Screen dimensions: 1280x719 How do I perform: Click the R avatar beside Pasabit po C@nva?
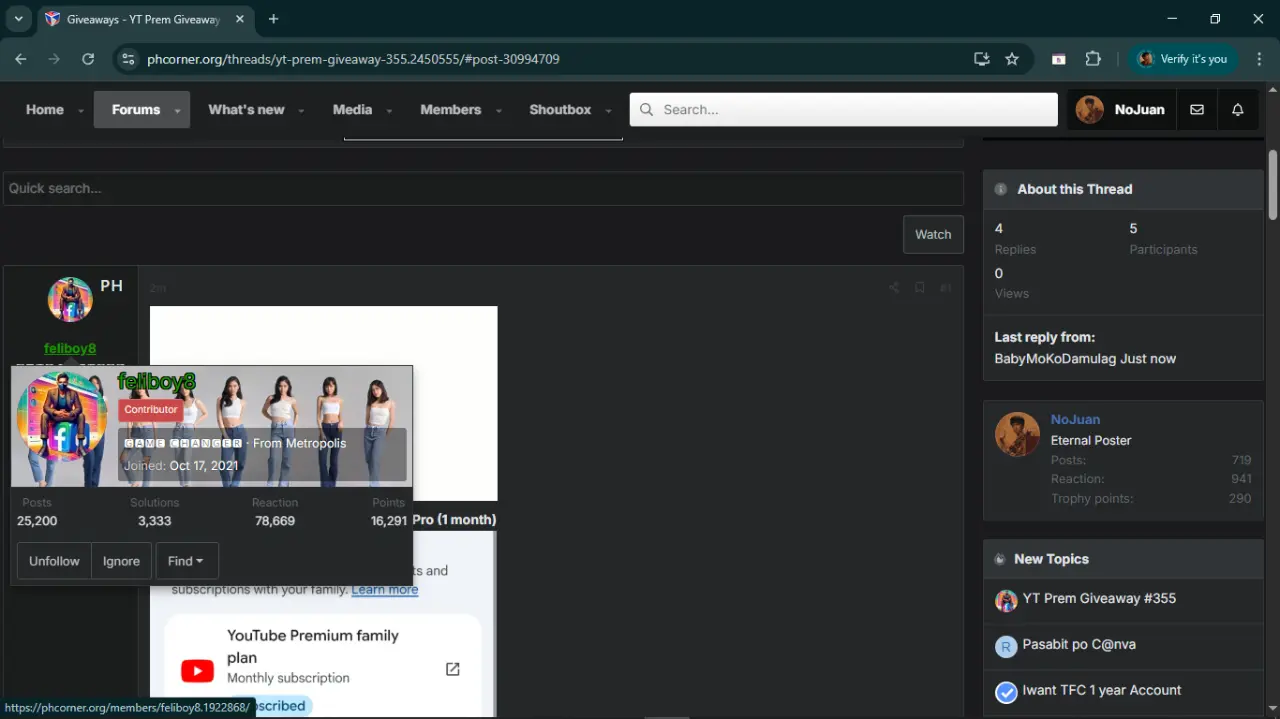(1006, 646)
